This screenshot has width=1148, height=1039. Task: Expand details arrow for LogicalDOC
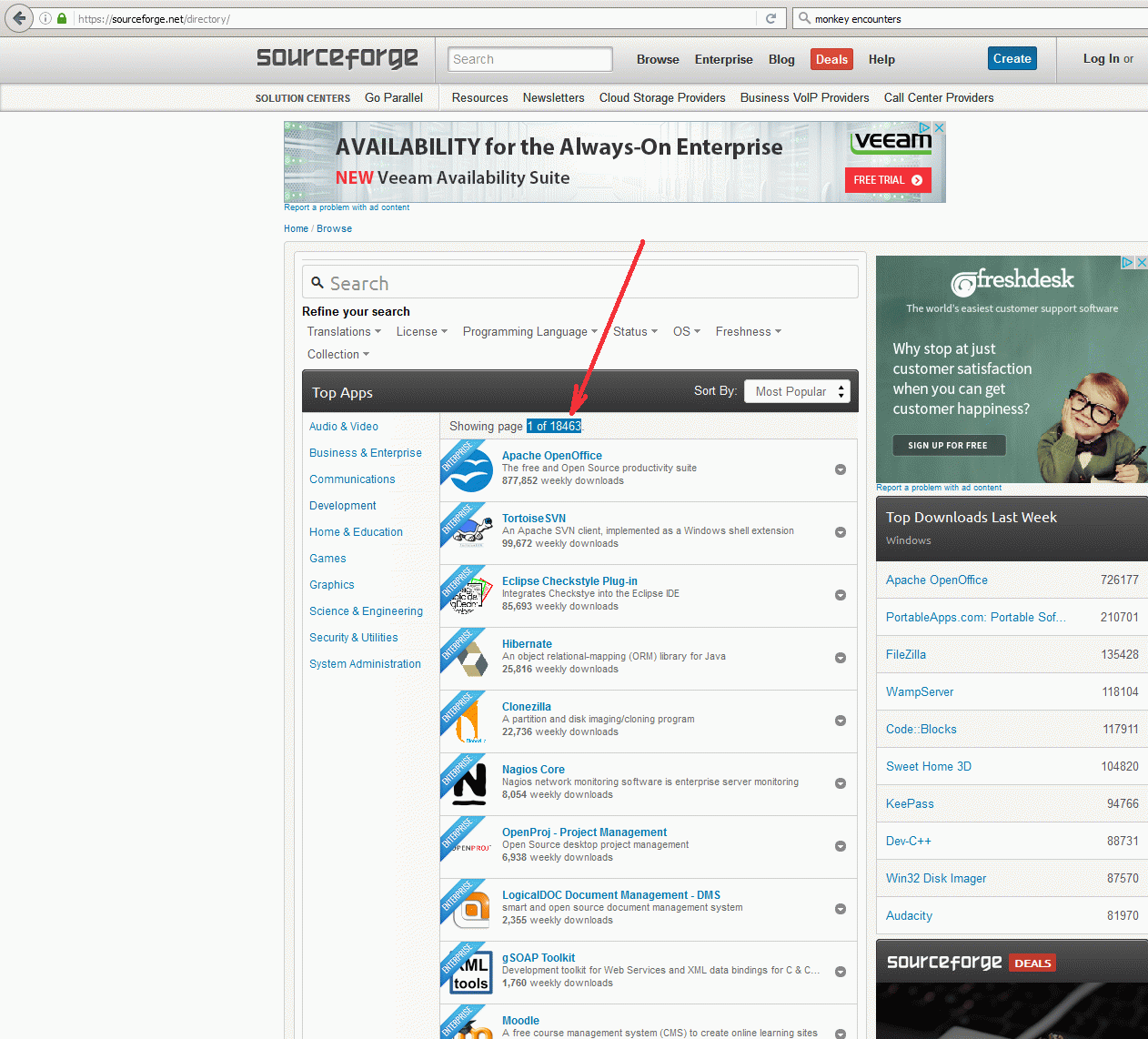841,909
